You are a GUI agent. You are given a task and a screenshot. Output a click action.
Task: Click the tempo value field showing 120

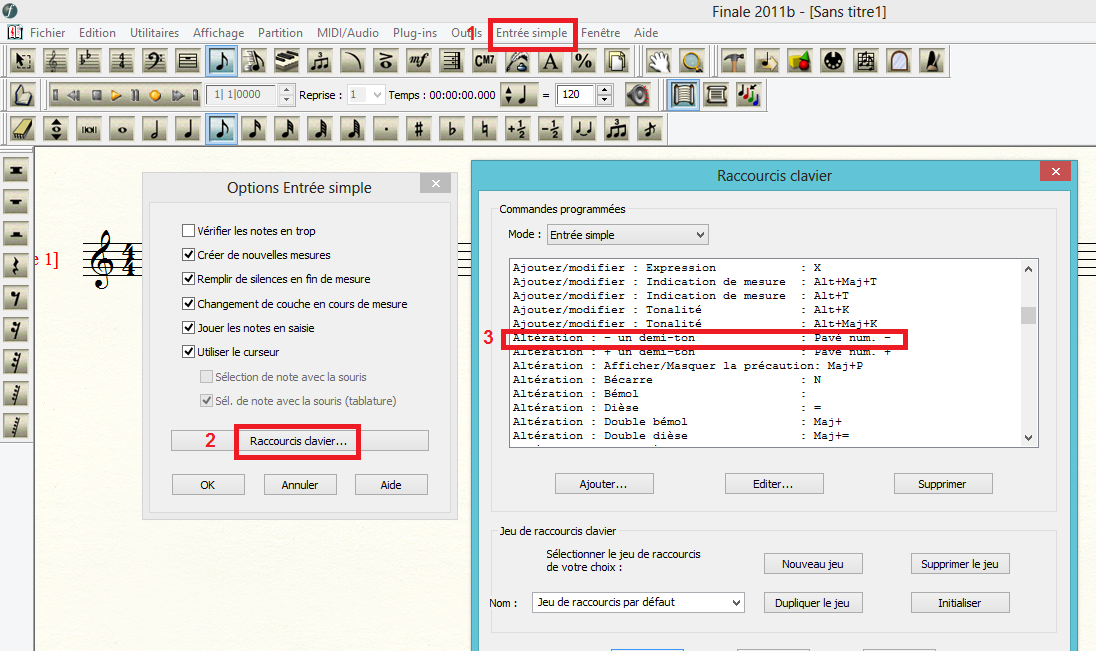(x=576, y=95)
